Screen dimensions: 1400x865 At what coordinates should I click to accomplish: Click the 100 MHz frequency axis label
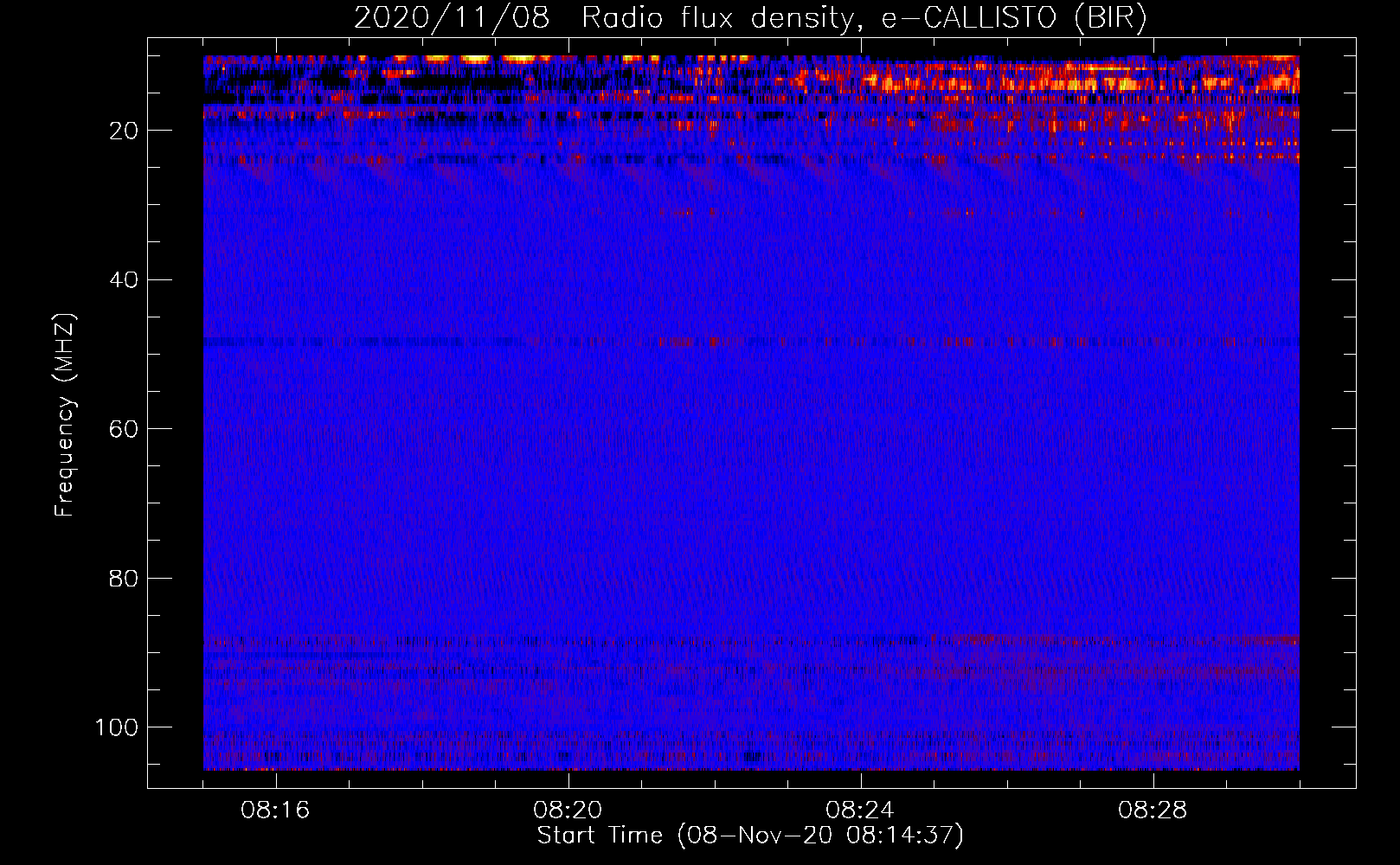coord(117,727)
